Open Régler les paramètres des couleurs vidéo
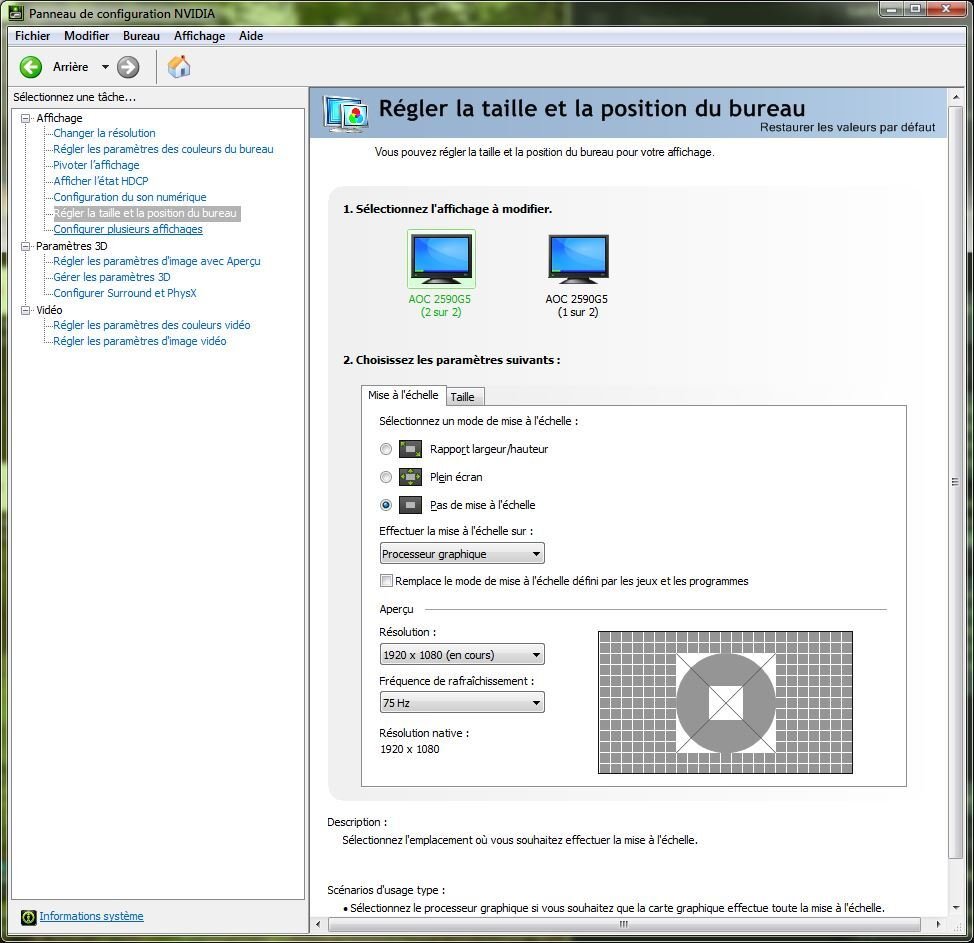The height and width of the screenshot is (943, 974). coord(152,325)
